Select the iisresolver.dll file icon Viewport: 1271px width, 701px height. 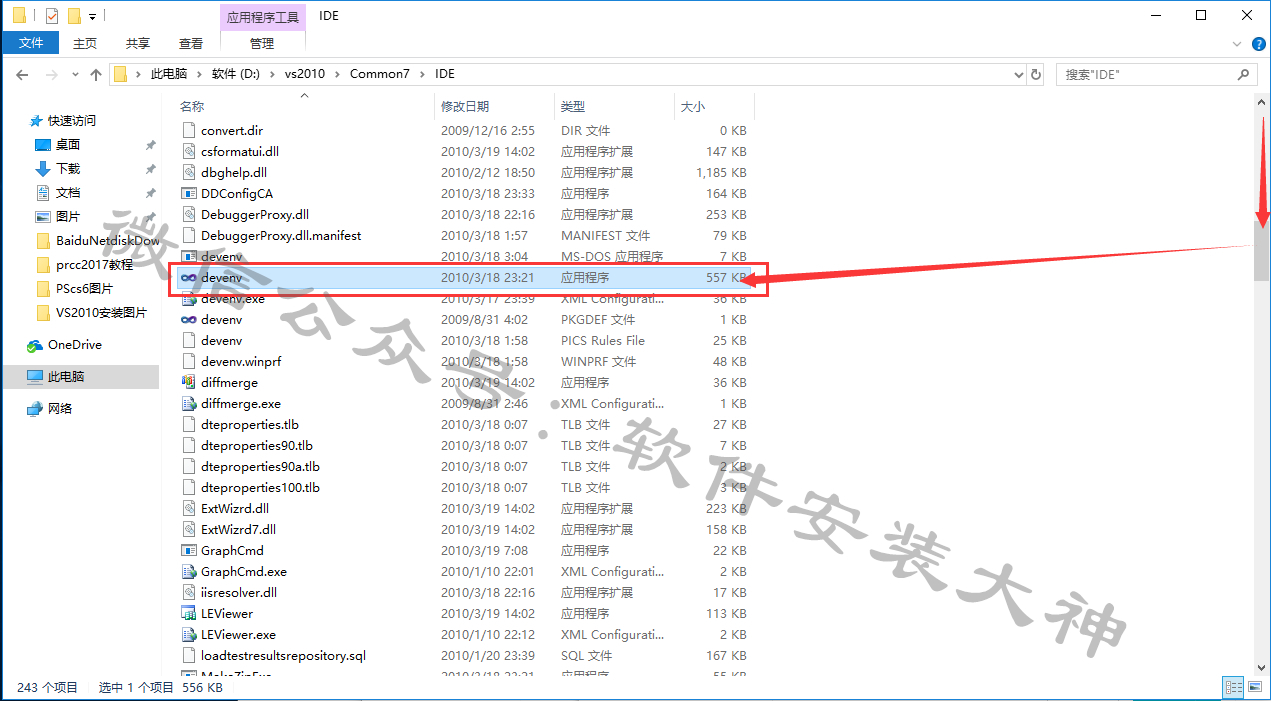point(188,592)
